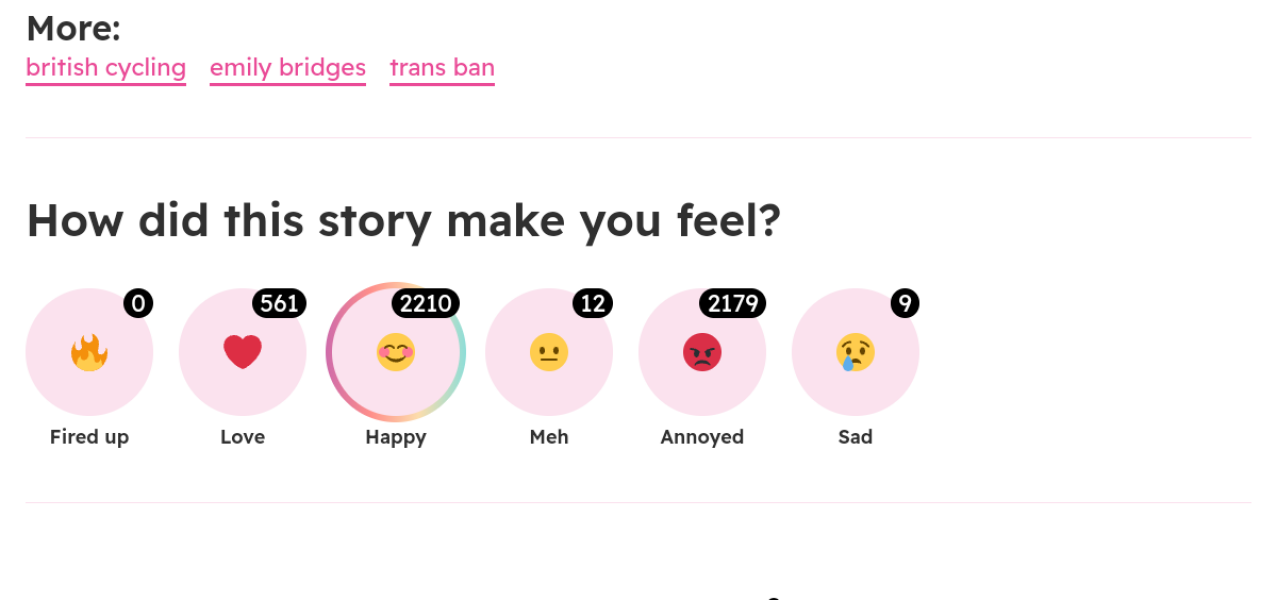
Task: Click the "Sad" text label
Action: (x=855, y=437)
